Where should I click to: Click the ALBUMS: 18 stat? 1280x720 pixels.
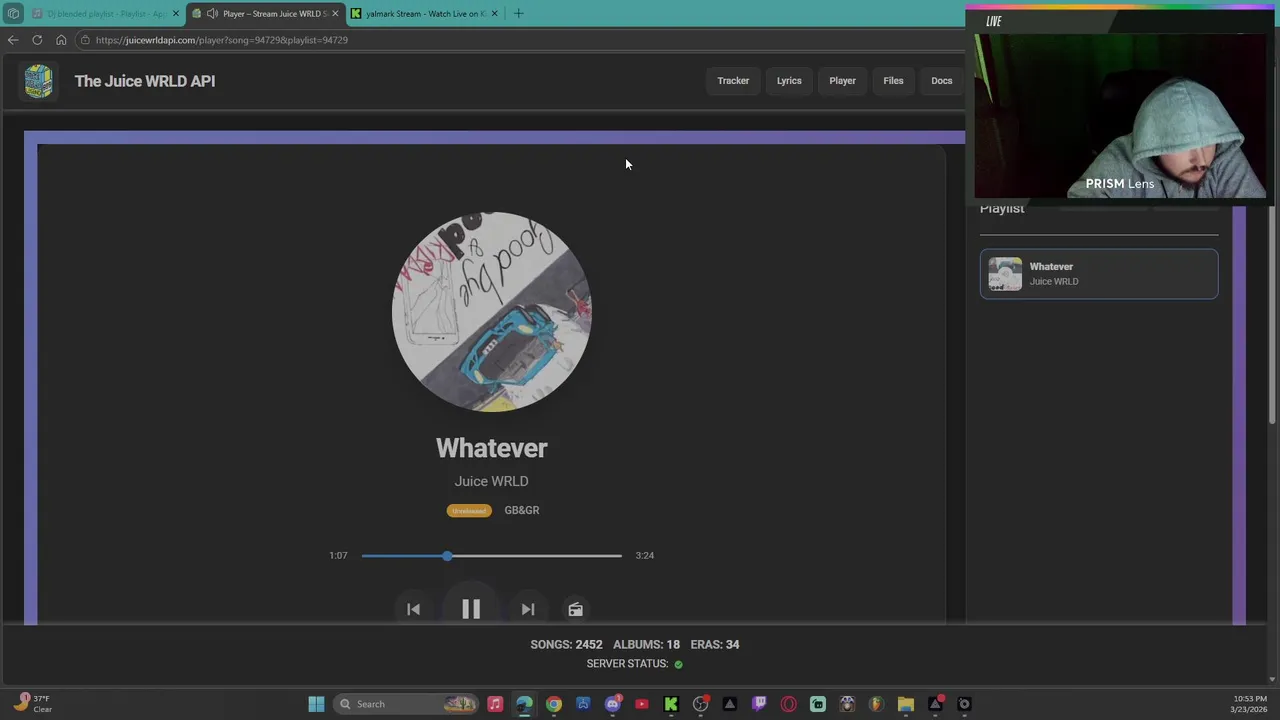click(646, 644)
